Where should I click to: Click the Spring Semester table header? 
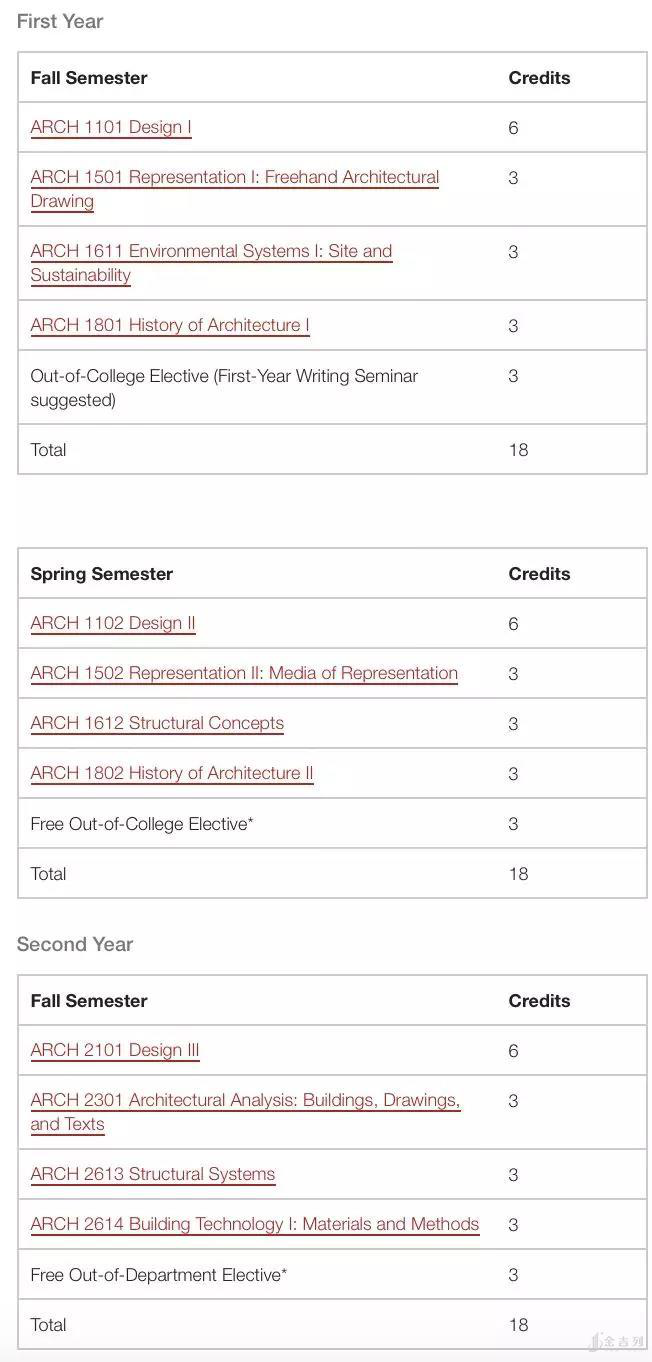(102, 574)
